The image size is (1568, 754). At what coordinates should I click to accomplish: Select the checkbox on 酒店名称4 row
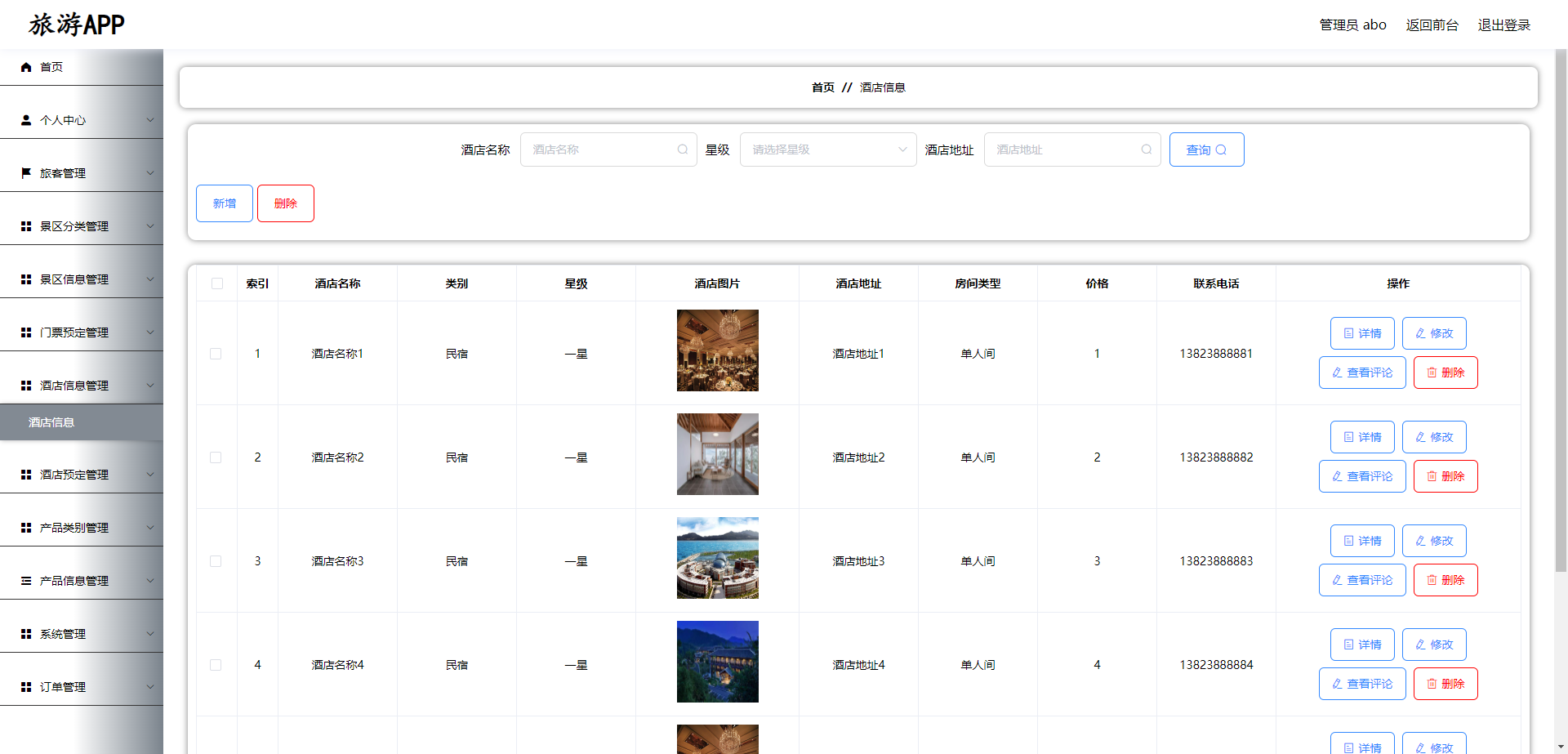click(216, 665)
